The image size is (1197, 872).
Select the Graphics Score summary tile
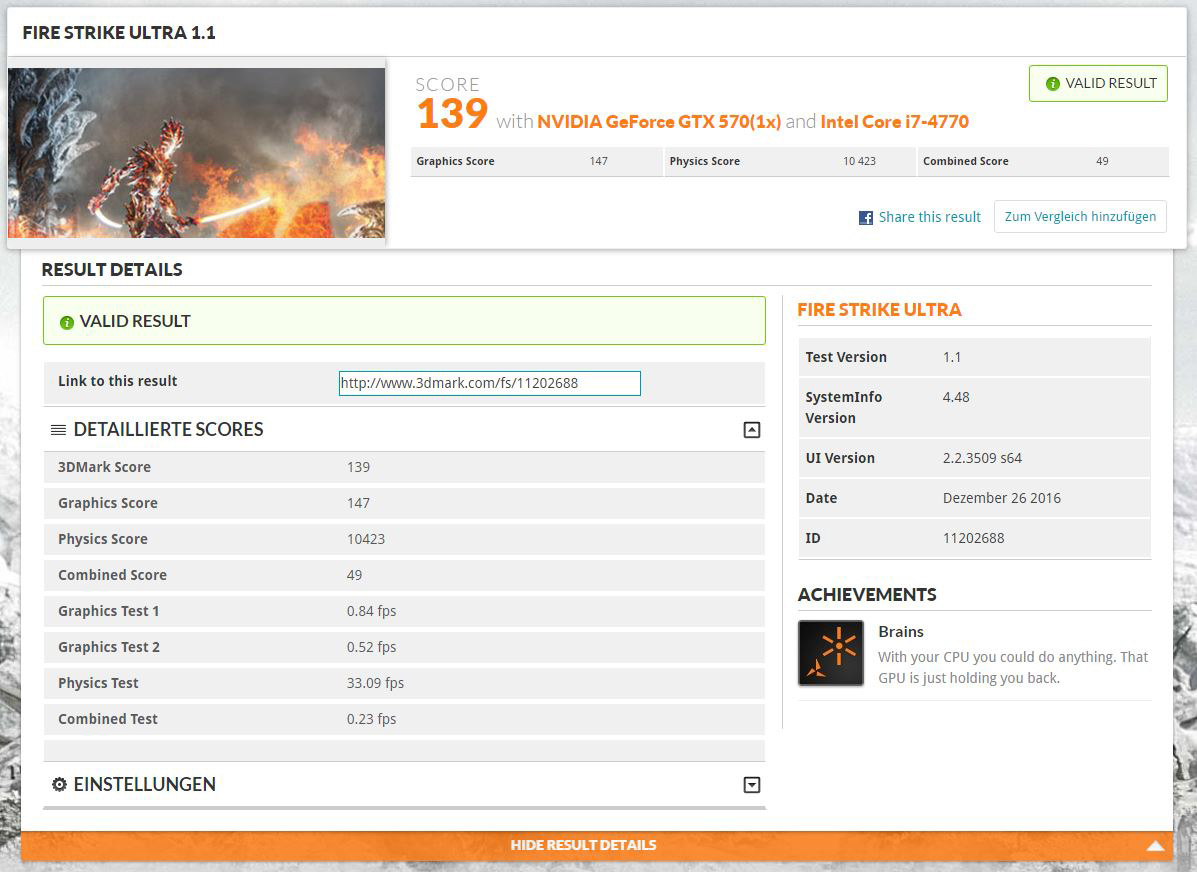pos(536,162)
